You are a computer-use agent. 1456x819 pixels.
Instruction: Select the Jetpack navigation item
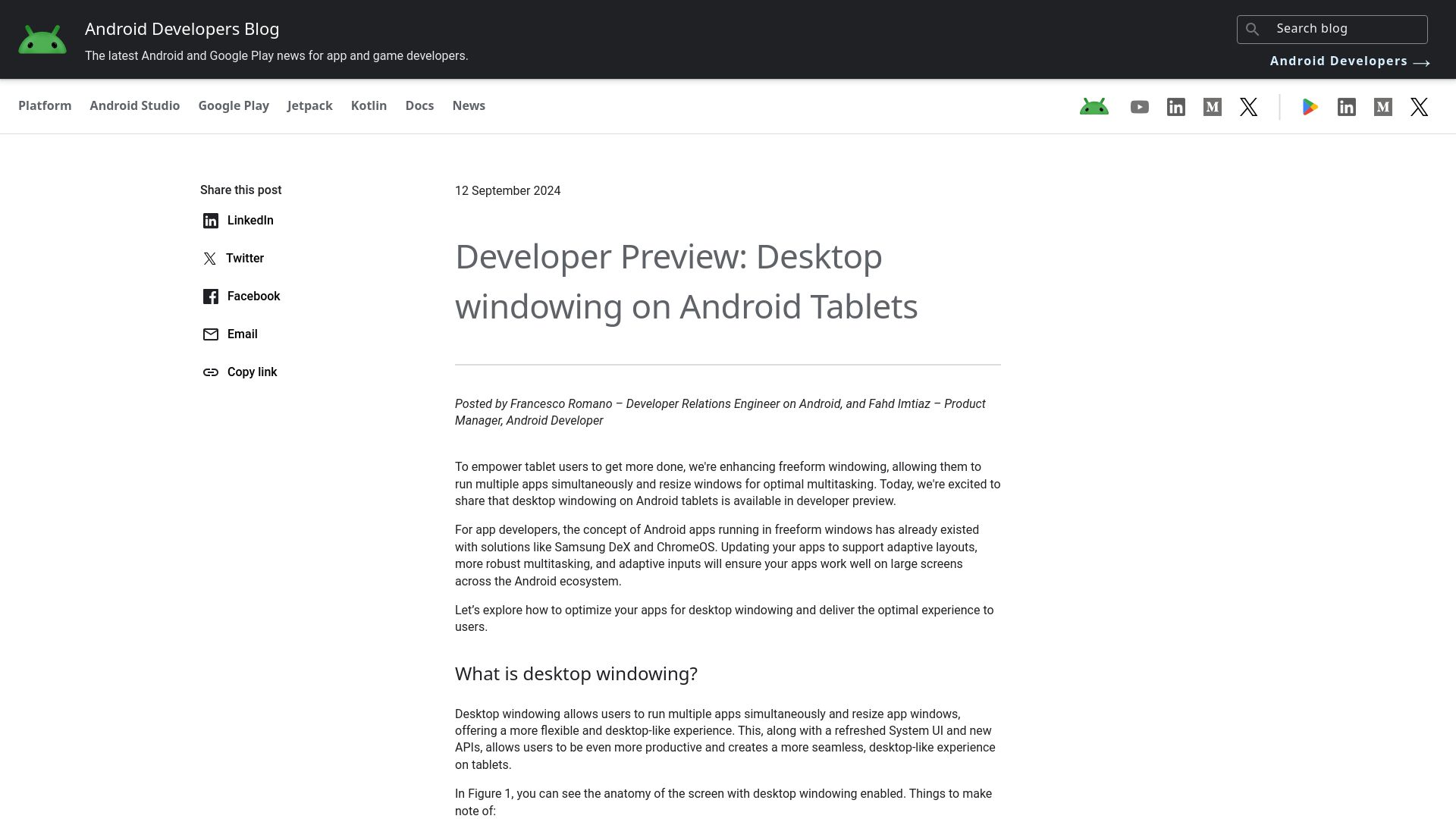coord(310,105)
